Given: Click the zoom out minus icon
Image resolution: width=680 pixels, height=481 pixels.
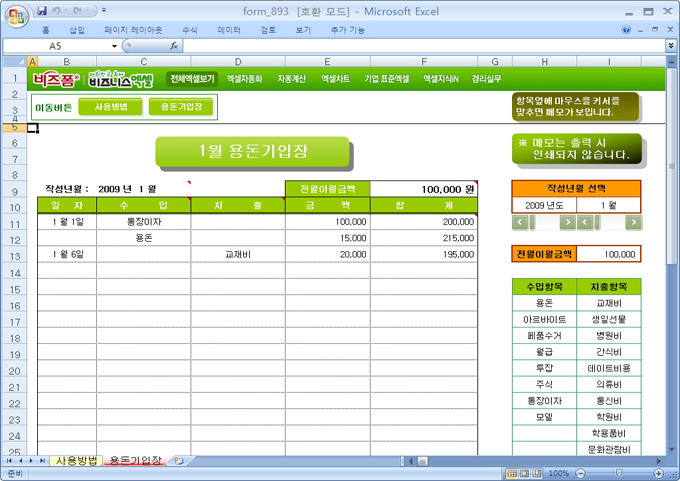Looking at the screenshot, I should [578, 473].
